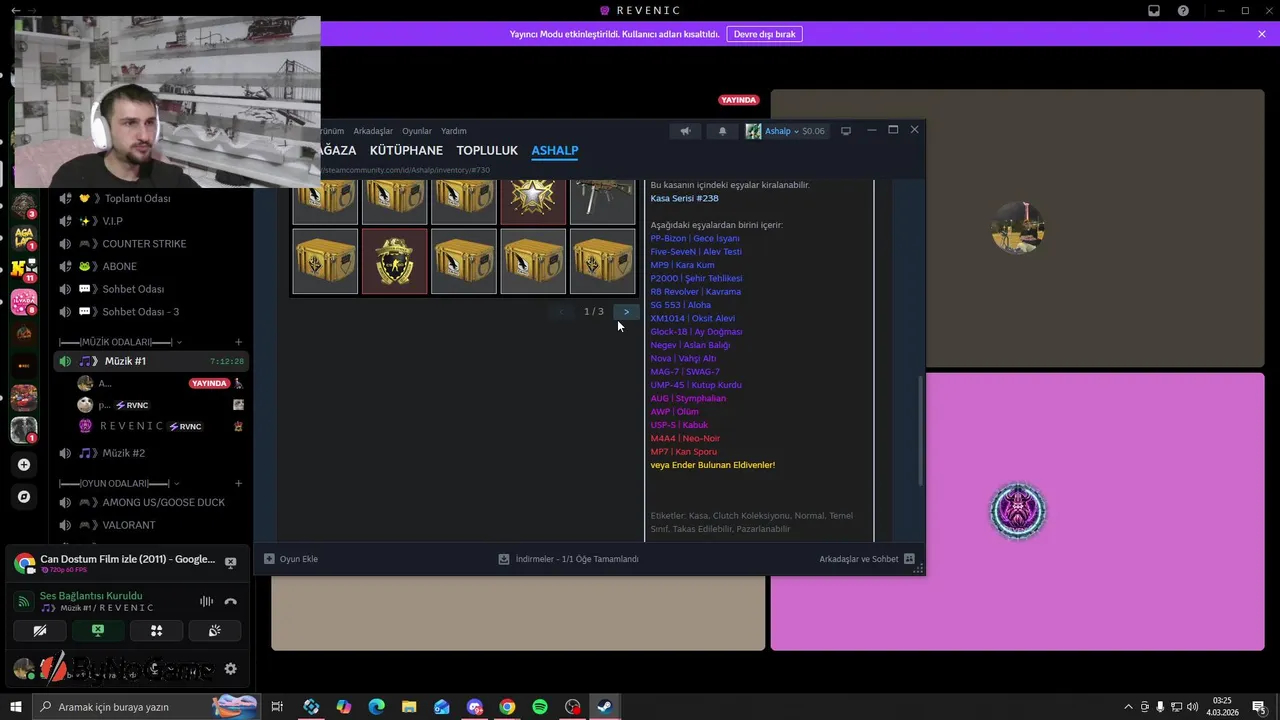Viewport: 1280px width, 720px height.
Task: Click Devre dışı bırak streamer mode button
Action: coord(764,34)
